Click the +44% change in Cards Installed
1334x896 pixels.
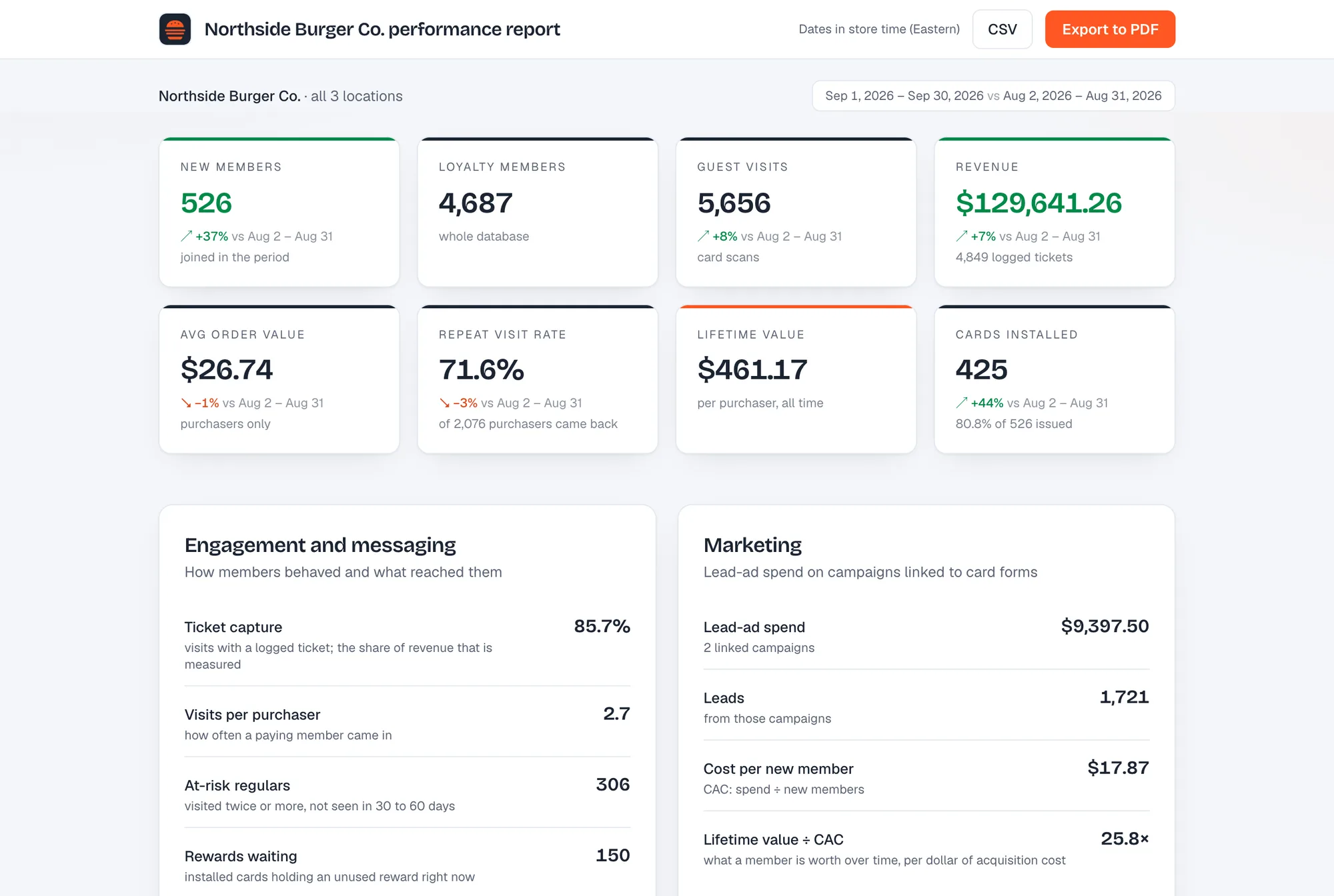[987, 403]
